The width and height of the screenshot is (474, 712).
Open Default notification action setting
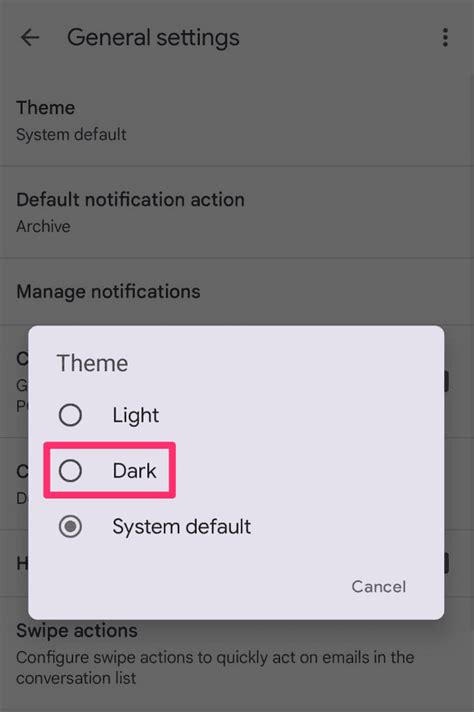click(x=237, y=213)
